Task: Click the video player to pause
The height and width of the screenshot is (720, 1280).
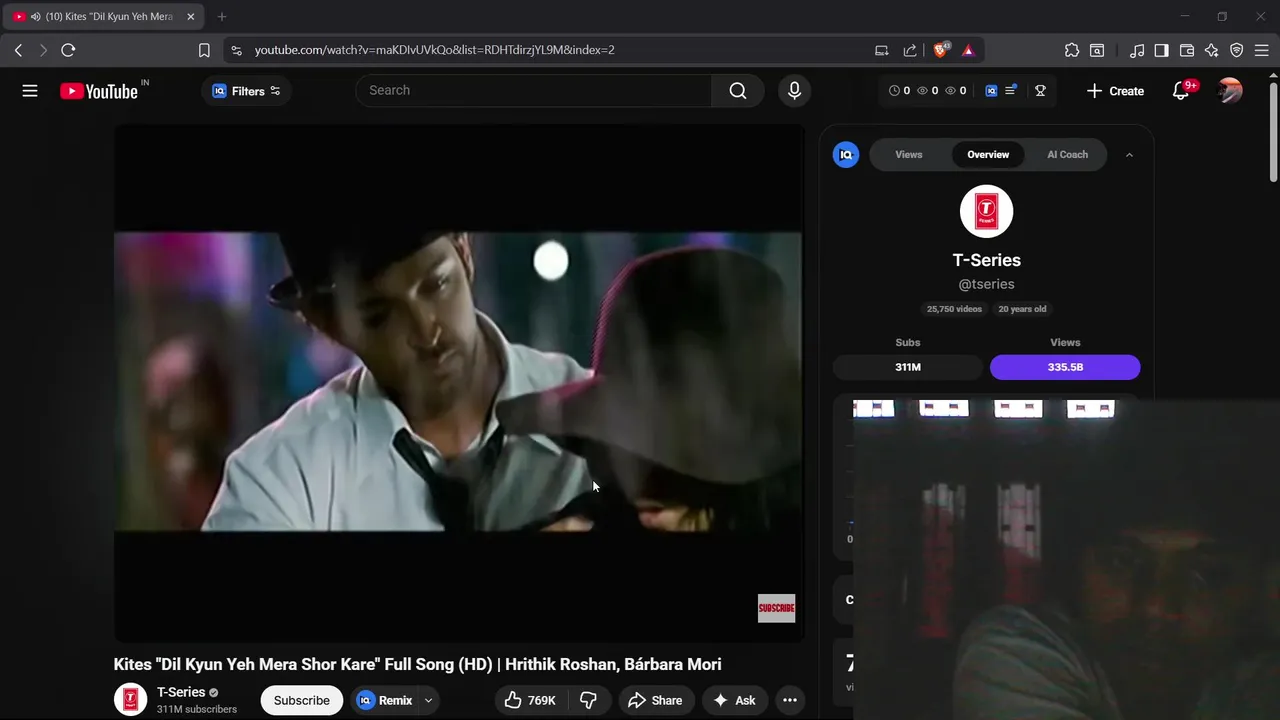Action: tap(458, 382)
